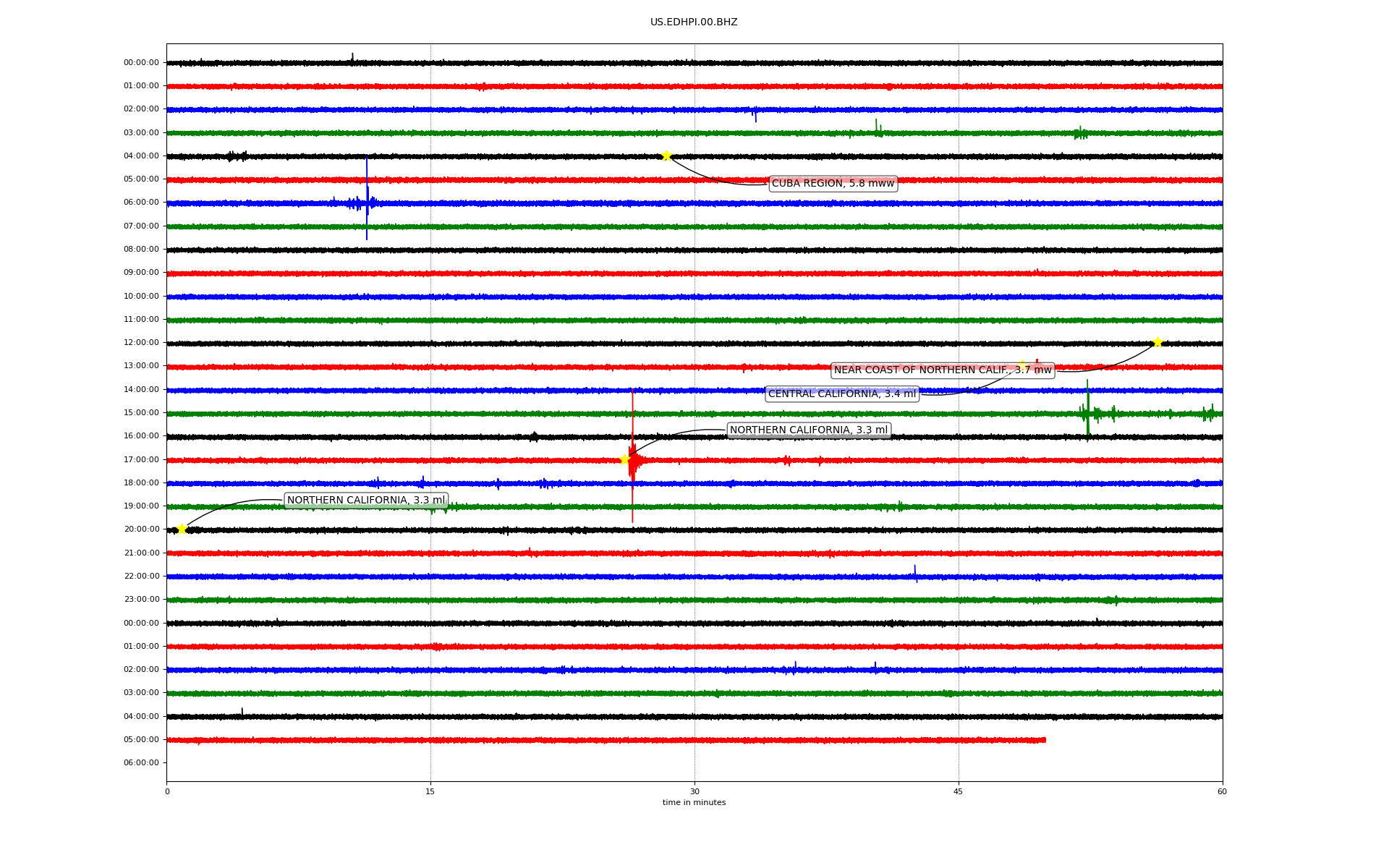Click the 45 tick label on the x-axis
Image resolution: width=1389 pixels, height=868 pixels.
pos(958,791)
